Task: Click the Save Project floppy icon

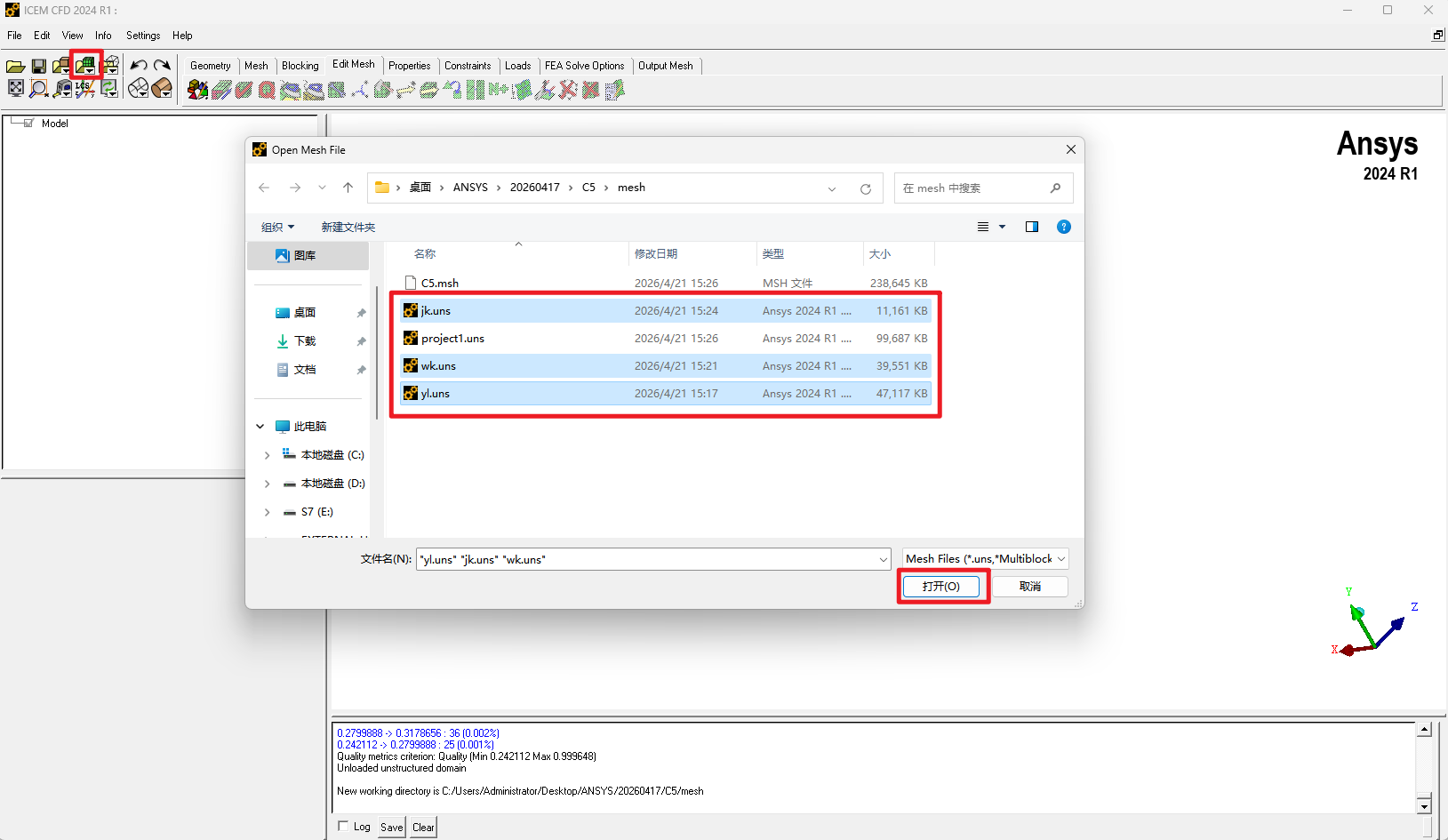Action: (38, 66)
